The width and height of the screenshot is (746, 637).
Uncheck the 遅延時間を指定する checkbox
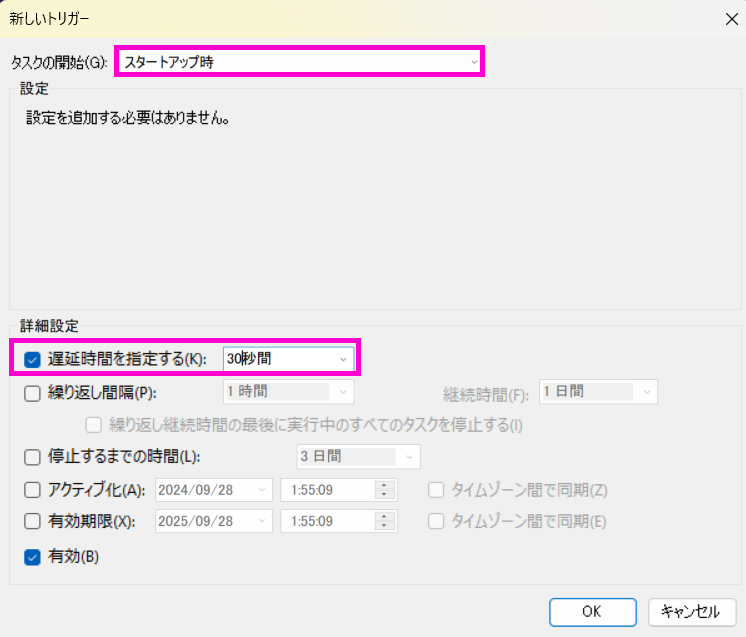(x=32, y=360)
